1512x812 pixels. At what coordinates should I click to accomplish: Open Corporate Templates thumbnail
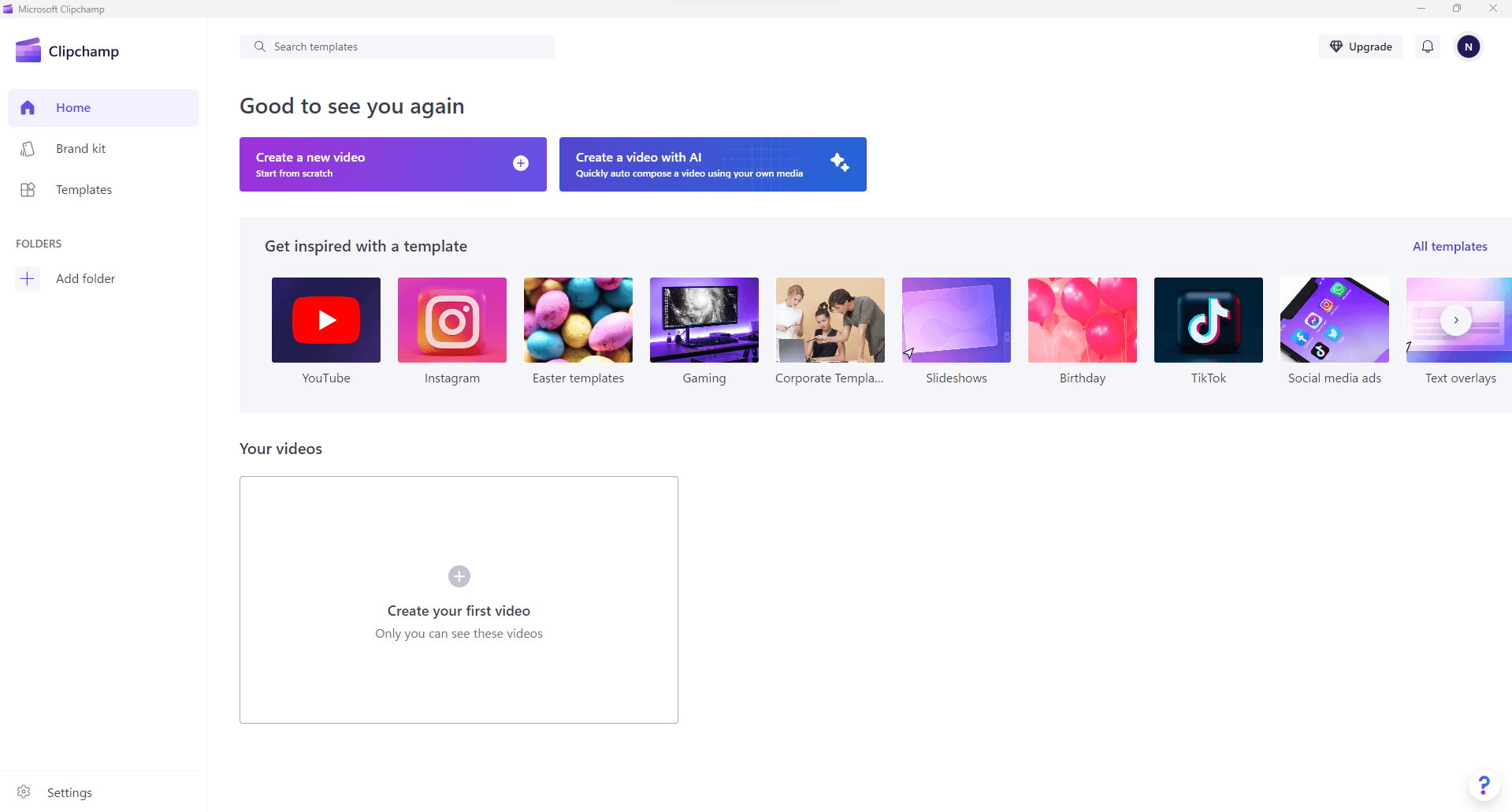830,320
